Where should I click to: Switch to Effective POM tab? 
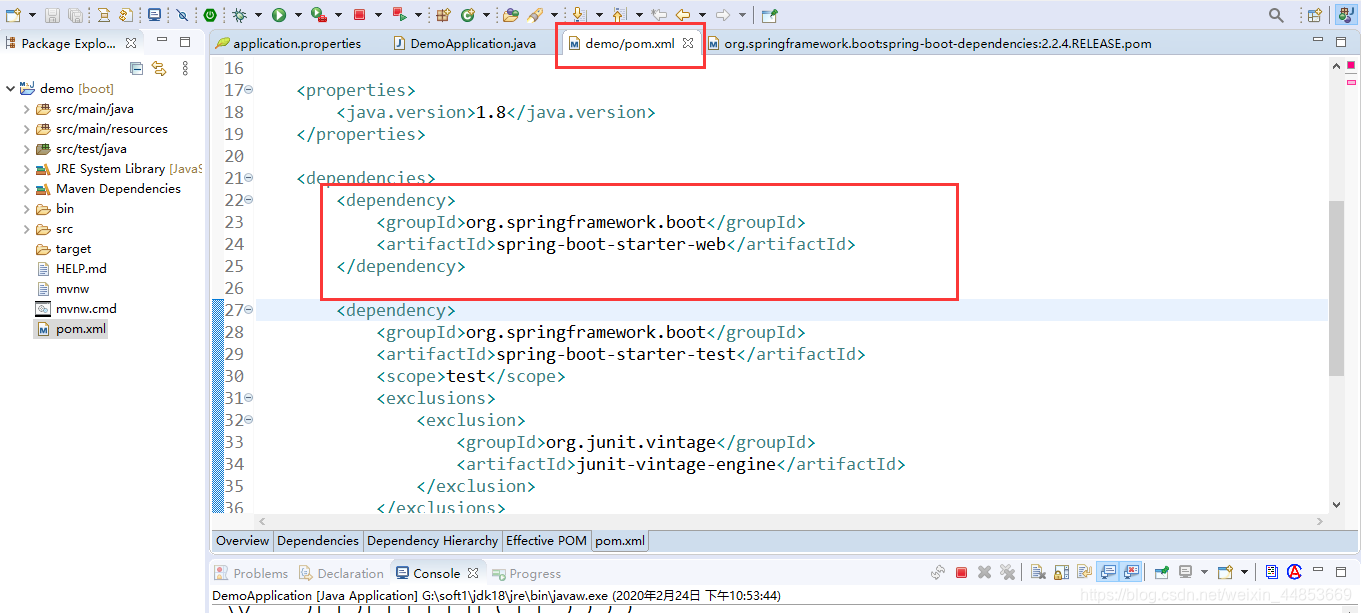coord(546,541)
